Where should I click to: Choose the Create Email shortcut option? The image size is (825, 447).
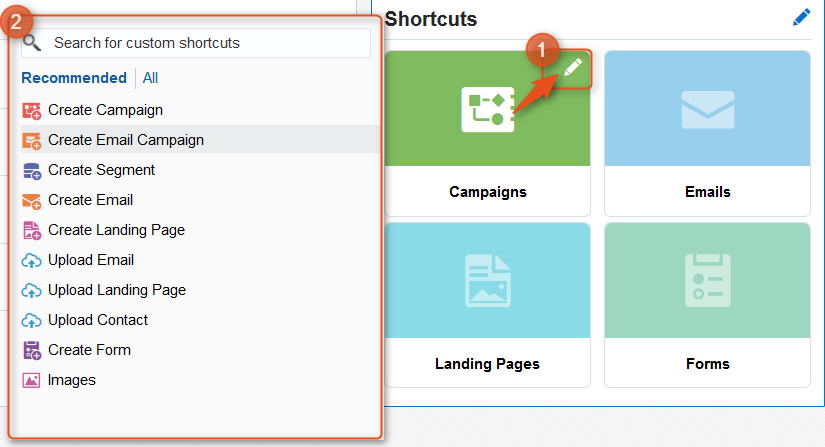point(90,200)
